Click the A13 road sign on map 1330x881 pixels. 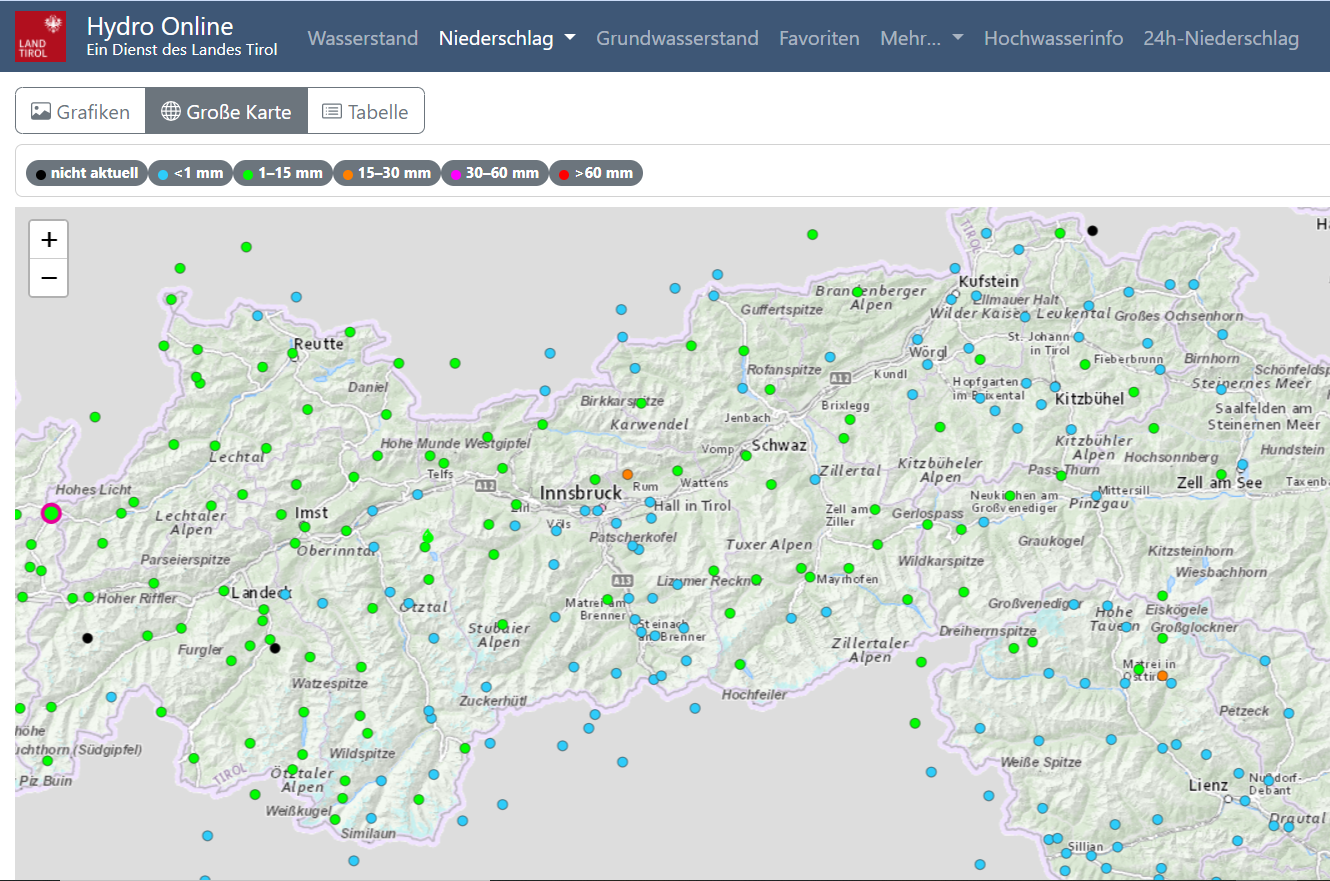point(622,580)
